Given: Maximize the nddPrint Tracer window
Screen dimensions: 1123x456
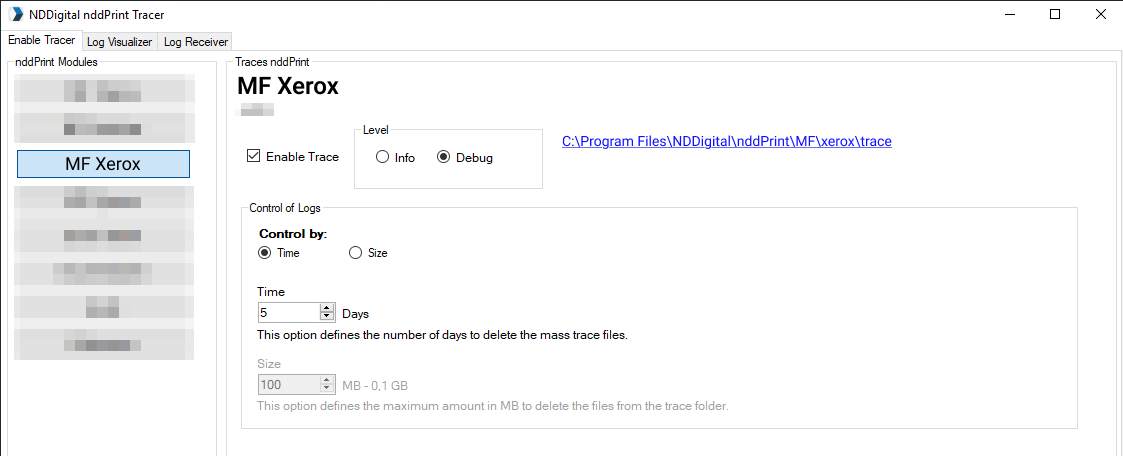Looking at the screenshot, I should click(x=1055, y=15).
